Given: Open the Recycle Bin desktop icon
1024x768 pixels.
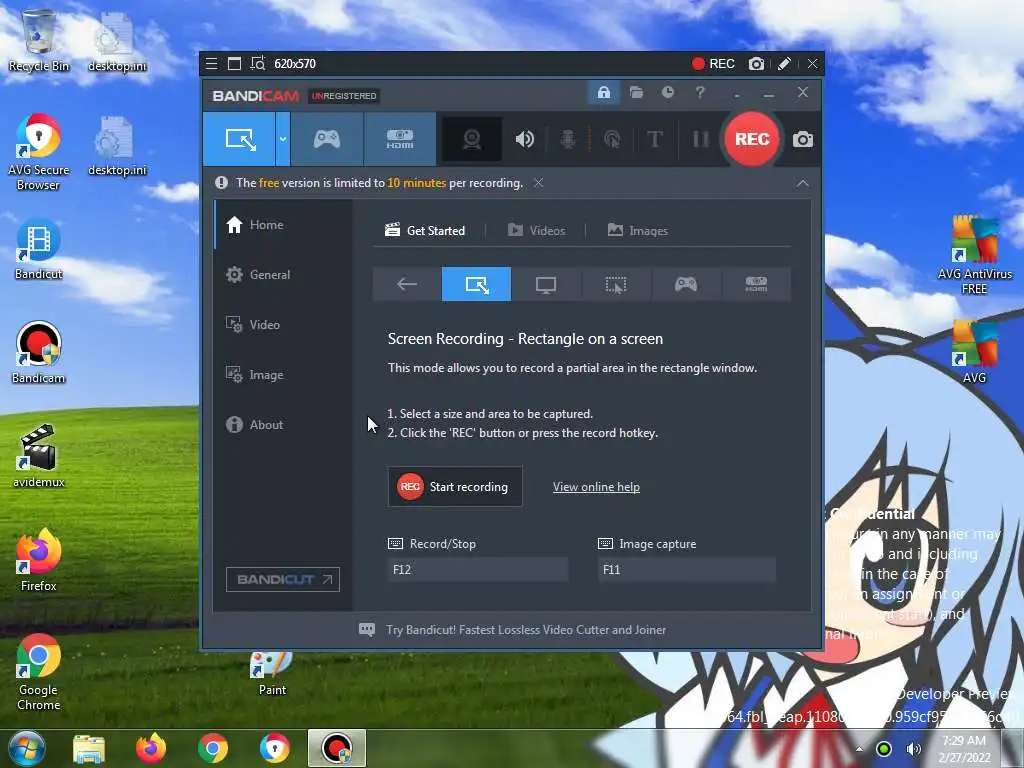Looking at the screenshot, I should (x=39, y=40).
